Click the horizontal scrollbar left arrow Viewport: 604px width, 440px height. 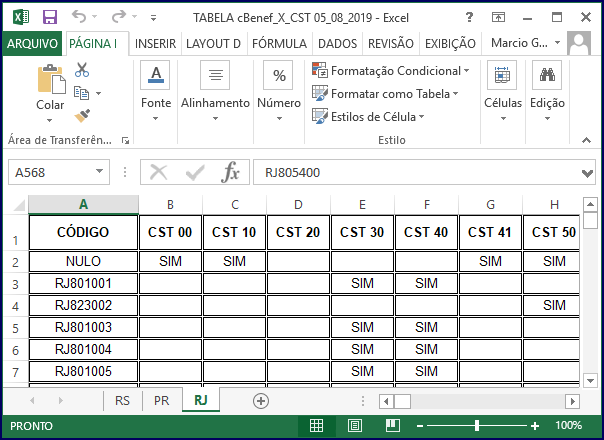click(x=386, y=401)
